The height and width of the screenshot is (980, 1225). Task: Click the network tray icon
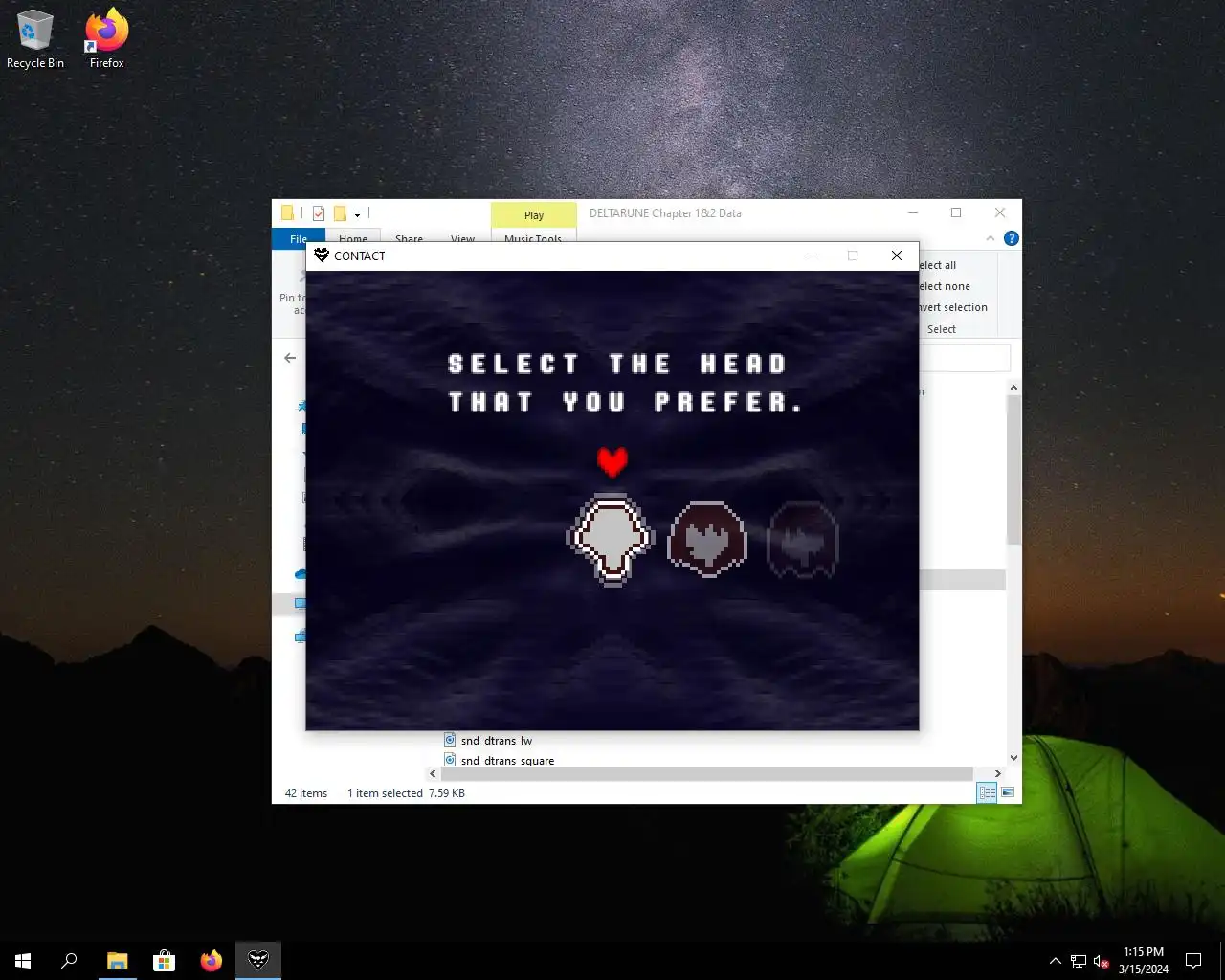1079,961
